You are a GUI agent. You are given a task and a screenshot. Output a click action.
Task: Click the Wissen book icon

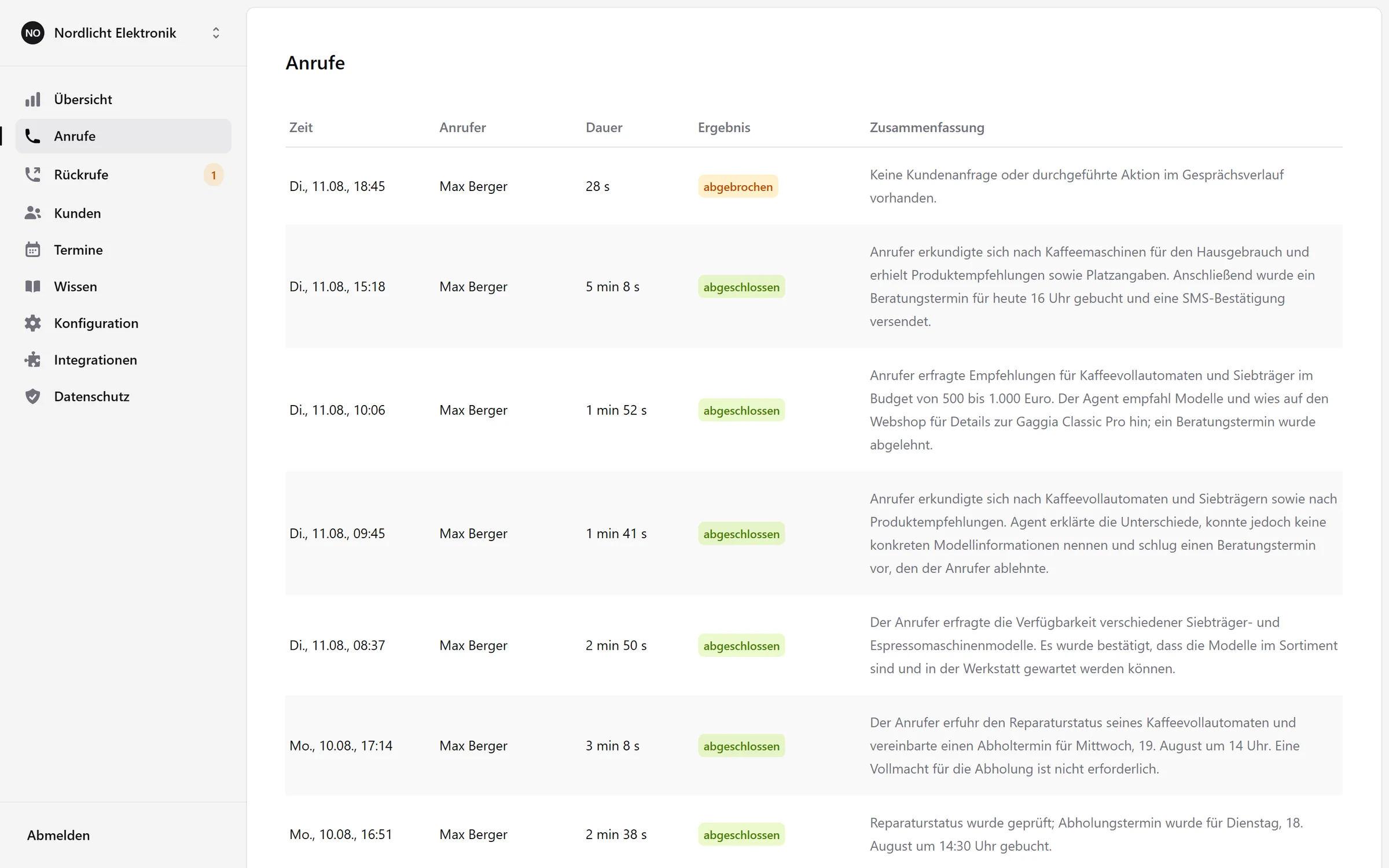[33, 286]
